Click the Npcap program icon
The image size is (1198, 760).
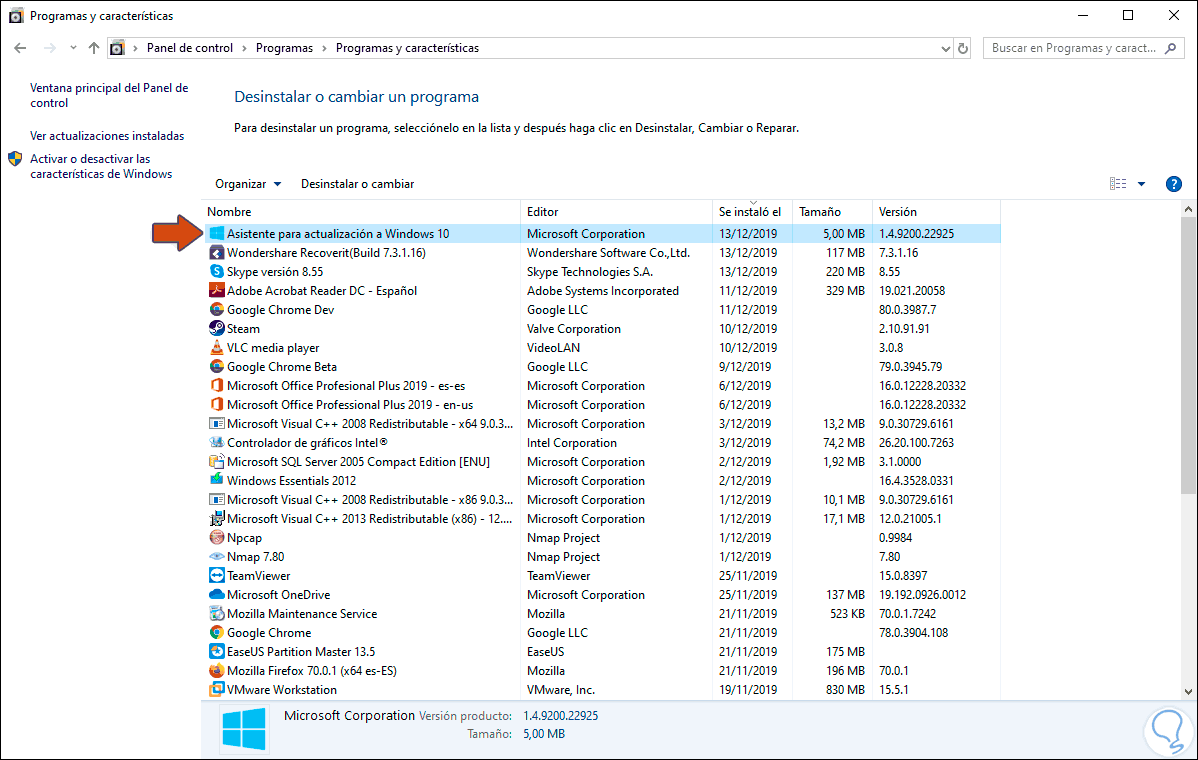[x=216, y=538]
